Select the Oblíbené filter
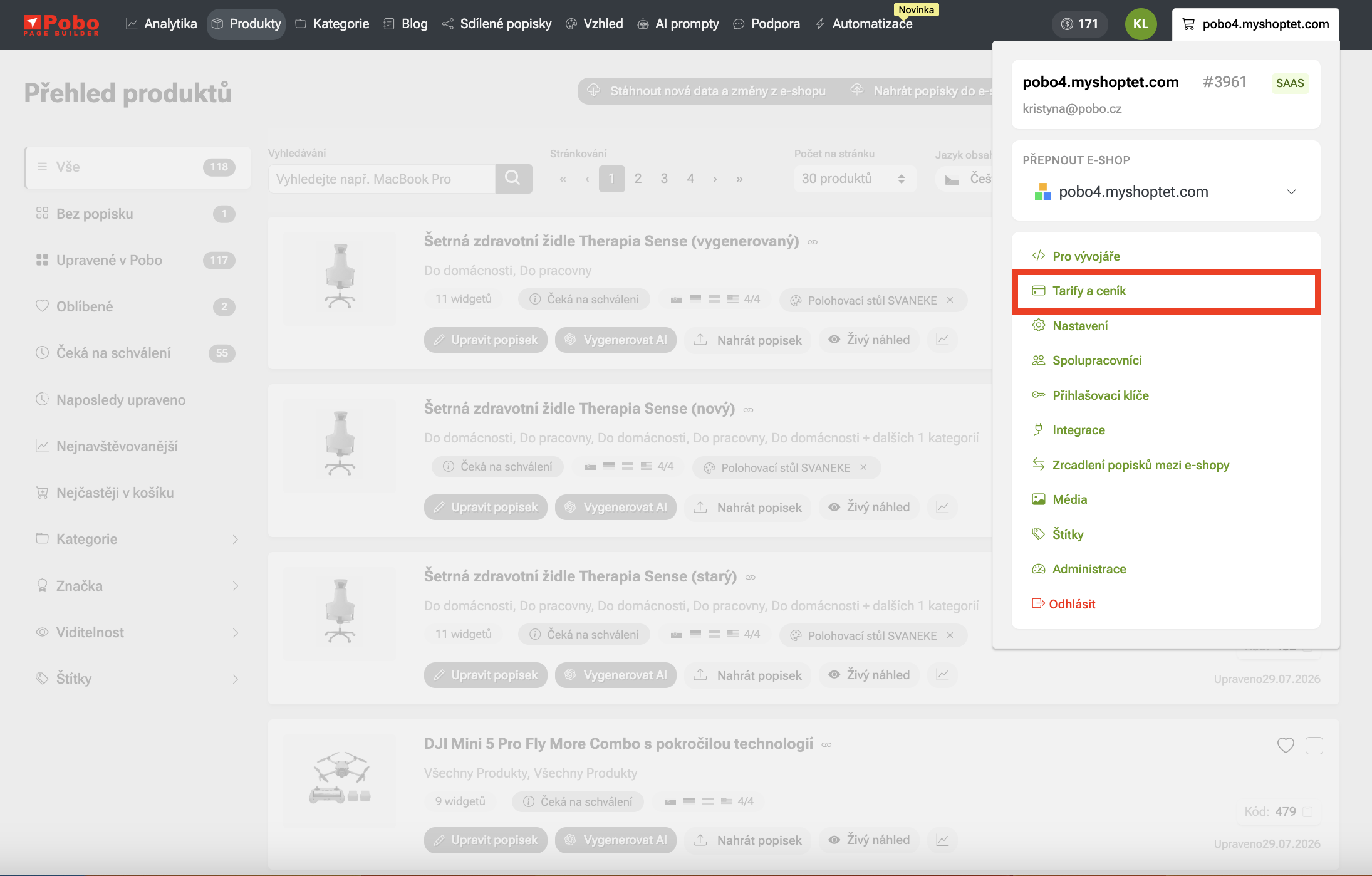Image resolution: width=1372 pixels, height=876 pixels. click(x=137, y=306)
